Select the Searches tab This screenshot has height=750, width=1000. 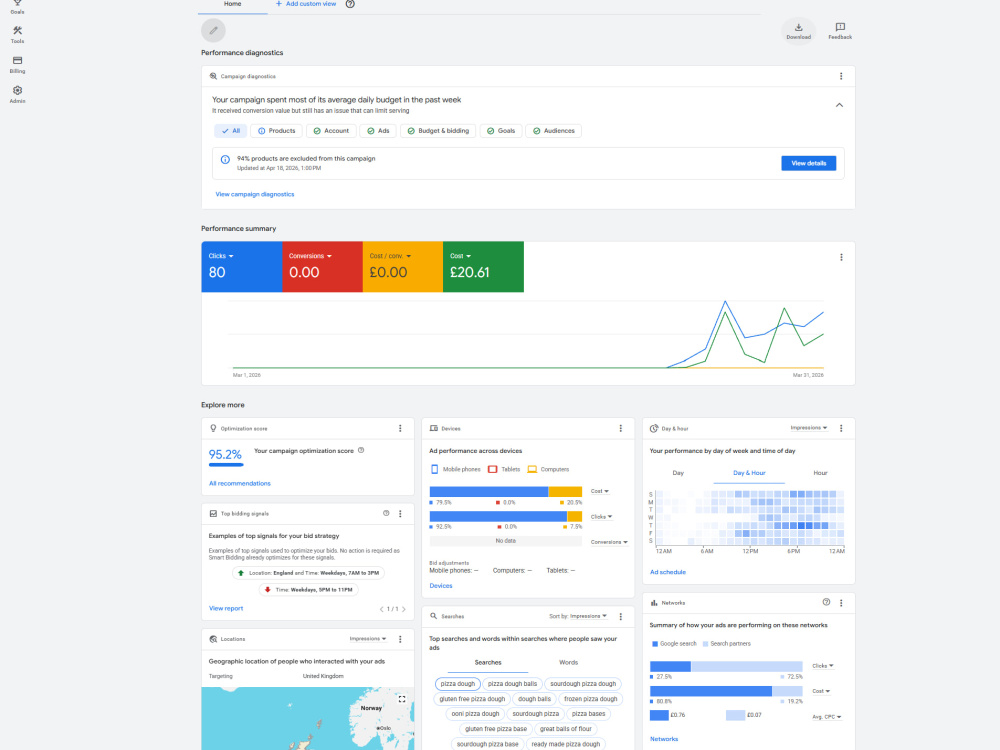pos(488,663)
